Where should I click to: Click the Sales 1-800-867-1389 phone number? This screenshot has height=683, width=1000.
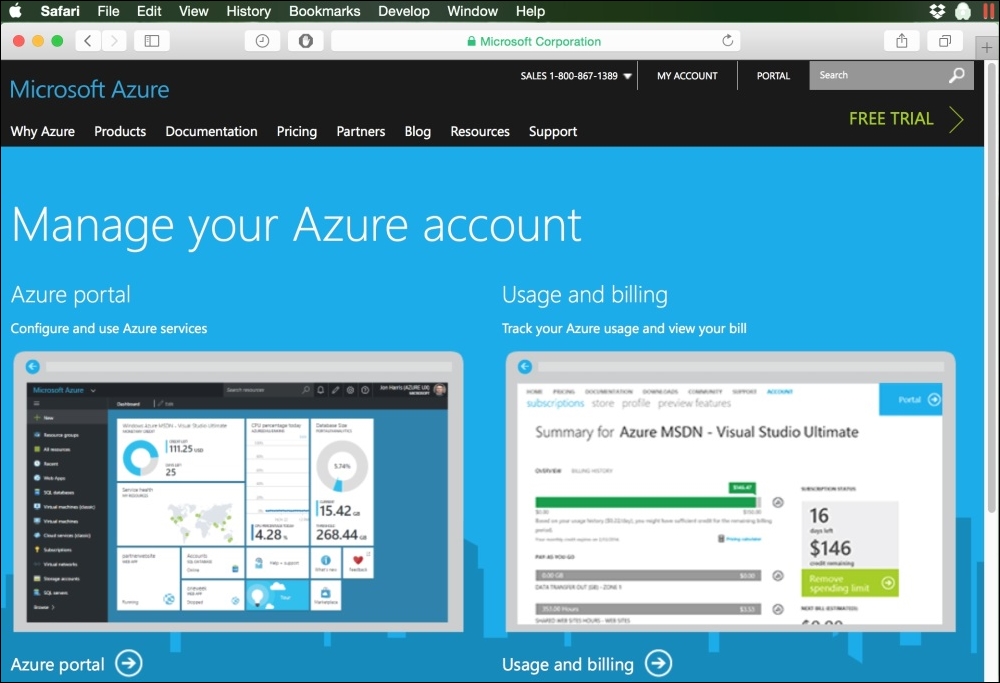(x=569, y=76)
